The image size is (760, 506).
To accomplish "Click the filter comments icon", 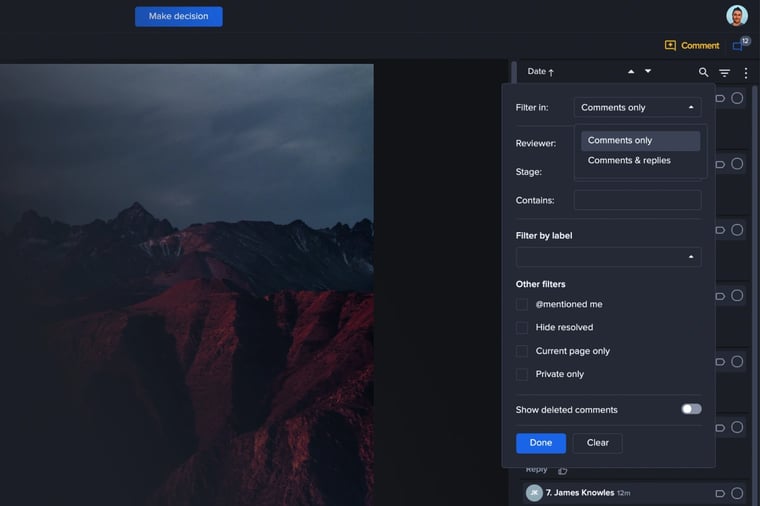I will pos(725,73).
